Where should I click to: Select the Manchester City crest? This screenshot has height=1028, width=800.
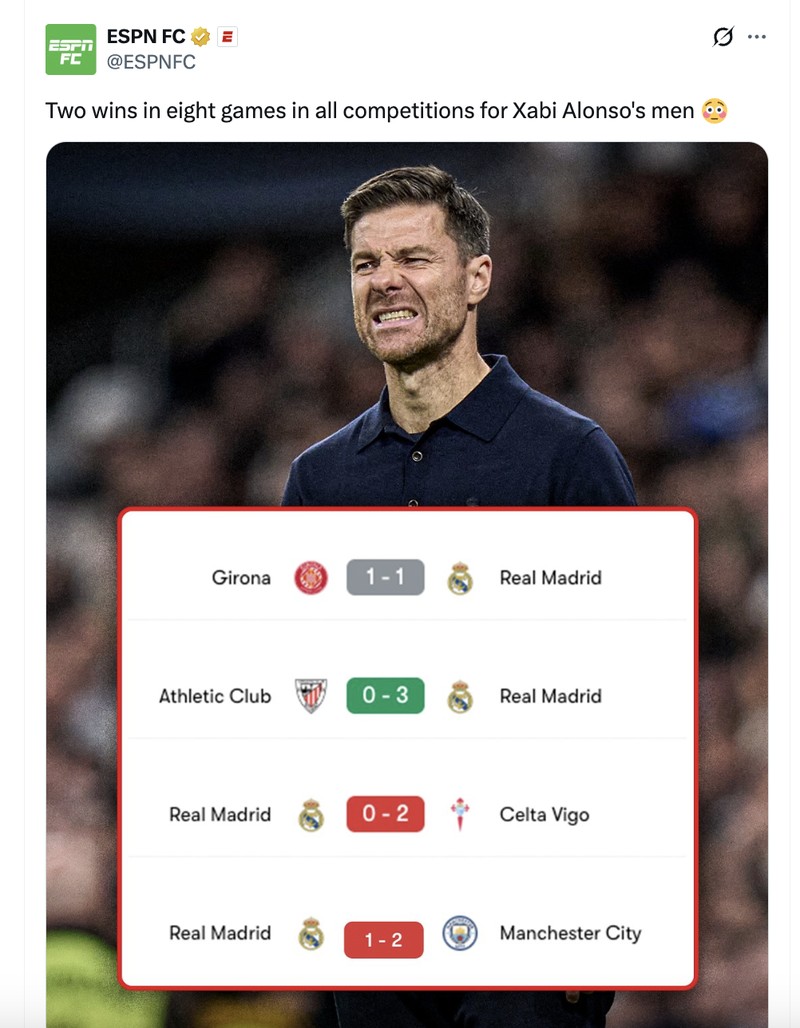point(459,933)
